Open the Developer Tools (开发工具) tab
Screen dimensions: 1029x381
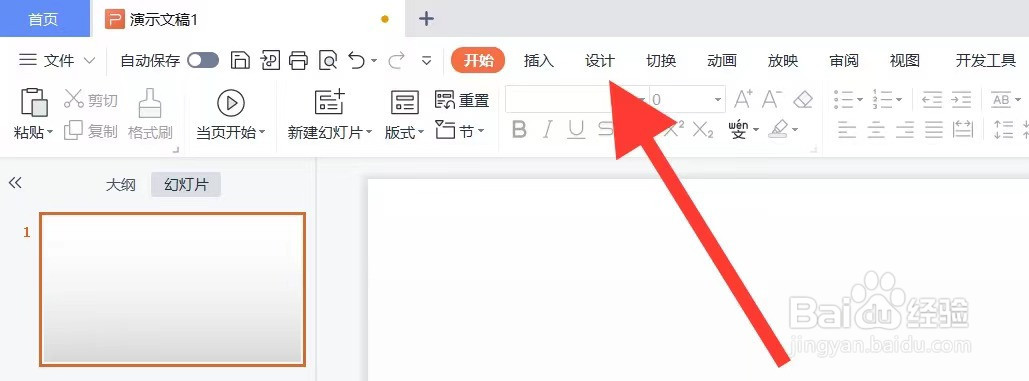tap(986, 61)
